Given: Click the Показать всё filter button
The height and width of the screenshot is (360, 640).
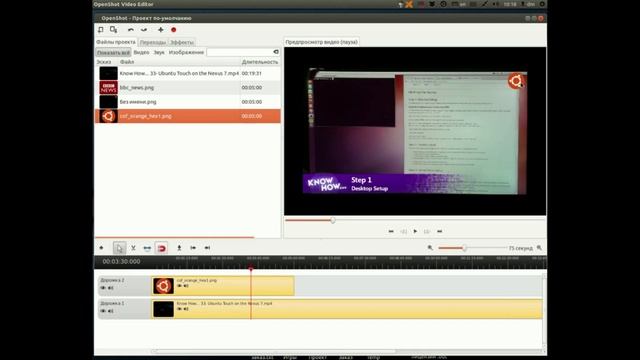Looking at the screenshot, I should point(113,52).
